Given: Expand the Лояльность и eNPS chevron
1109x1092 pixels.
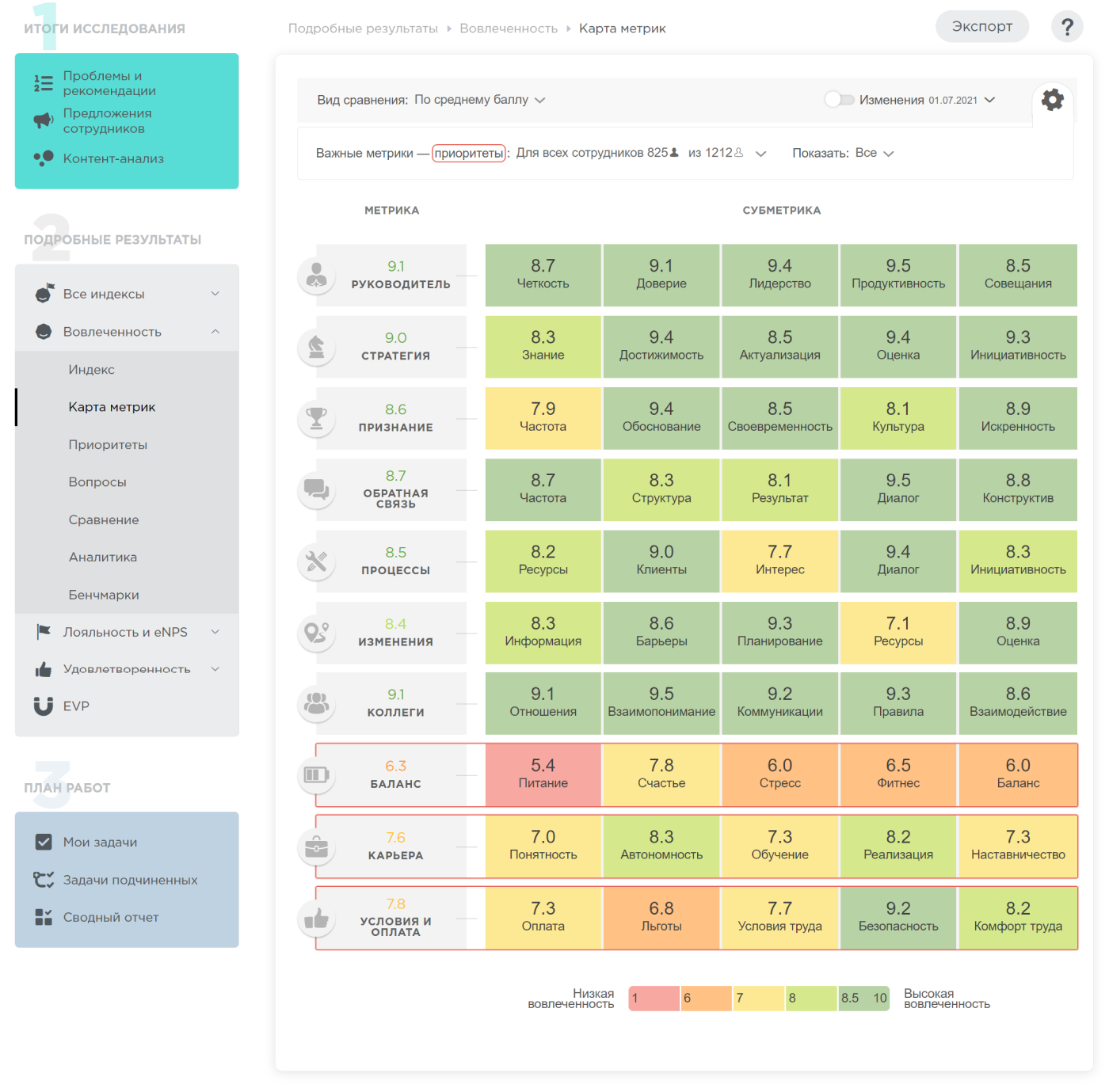Looking at the screenshot, I should tap(215, 632).
